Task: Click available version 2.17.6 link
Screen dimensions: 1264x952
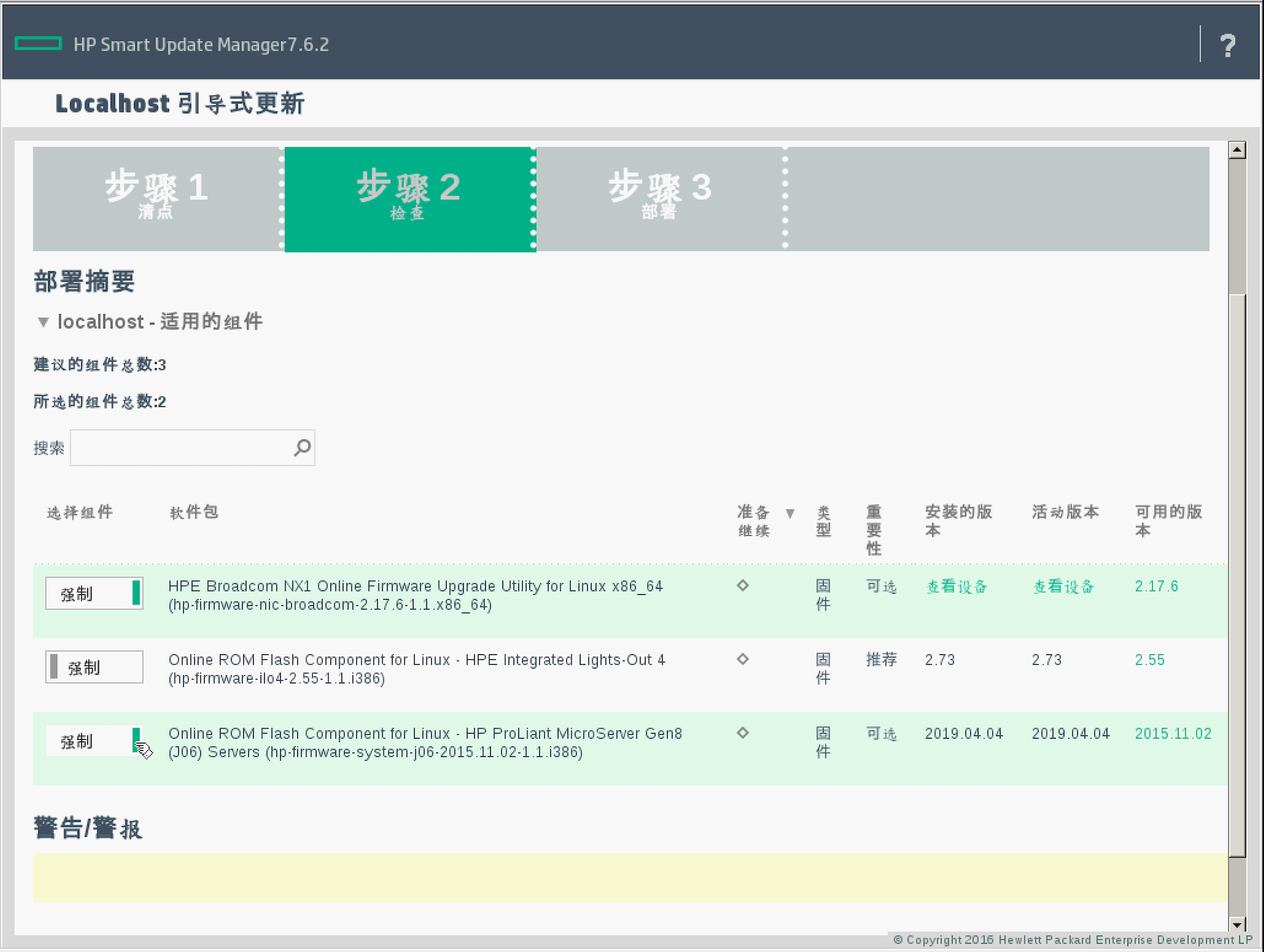Action: pos(1157,586)
